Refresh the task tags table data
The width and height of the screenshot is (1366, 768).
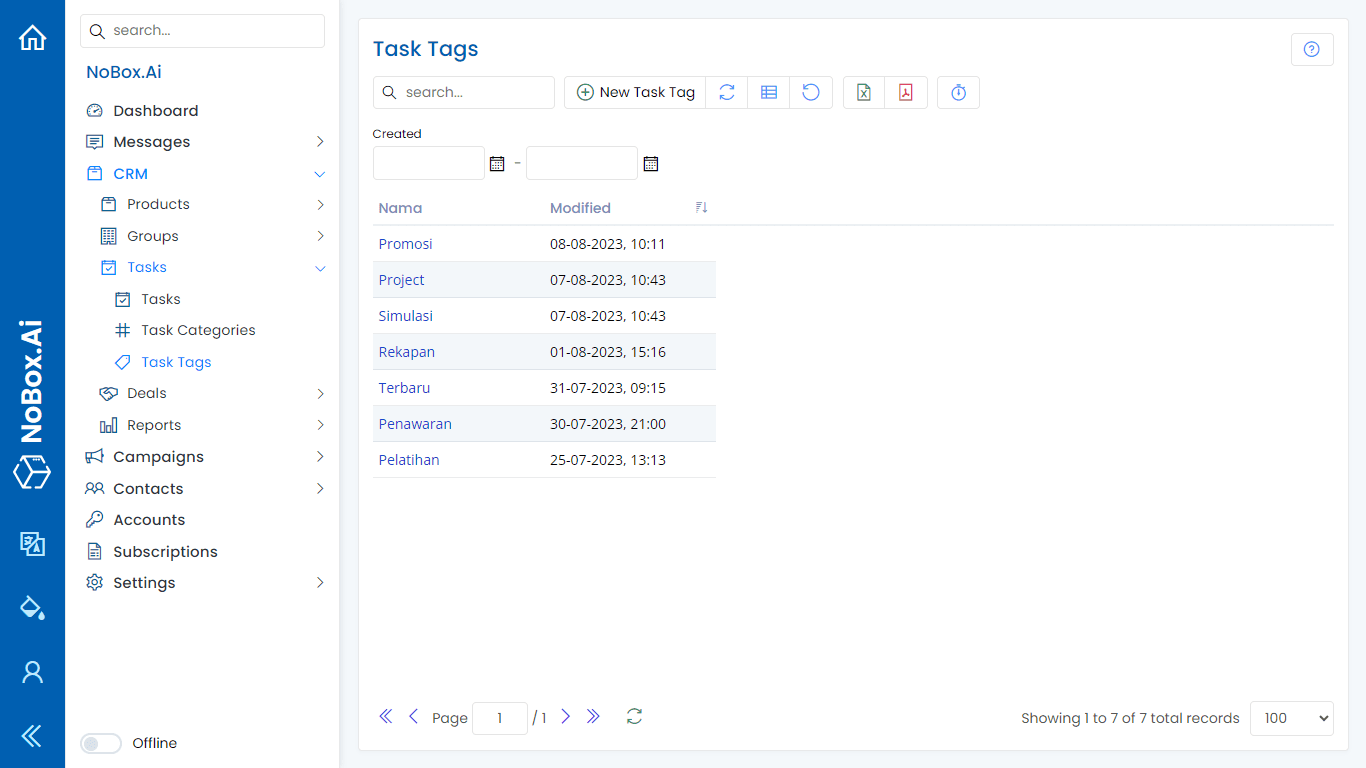pos(727,92)
